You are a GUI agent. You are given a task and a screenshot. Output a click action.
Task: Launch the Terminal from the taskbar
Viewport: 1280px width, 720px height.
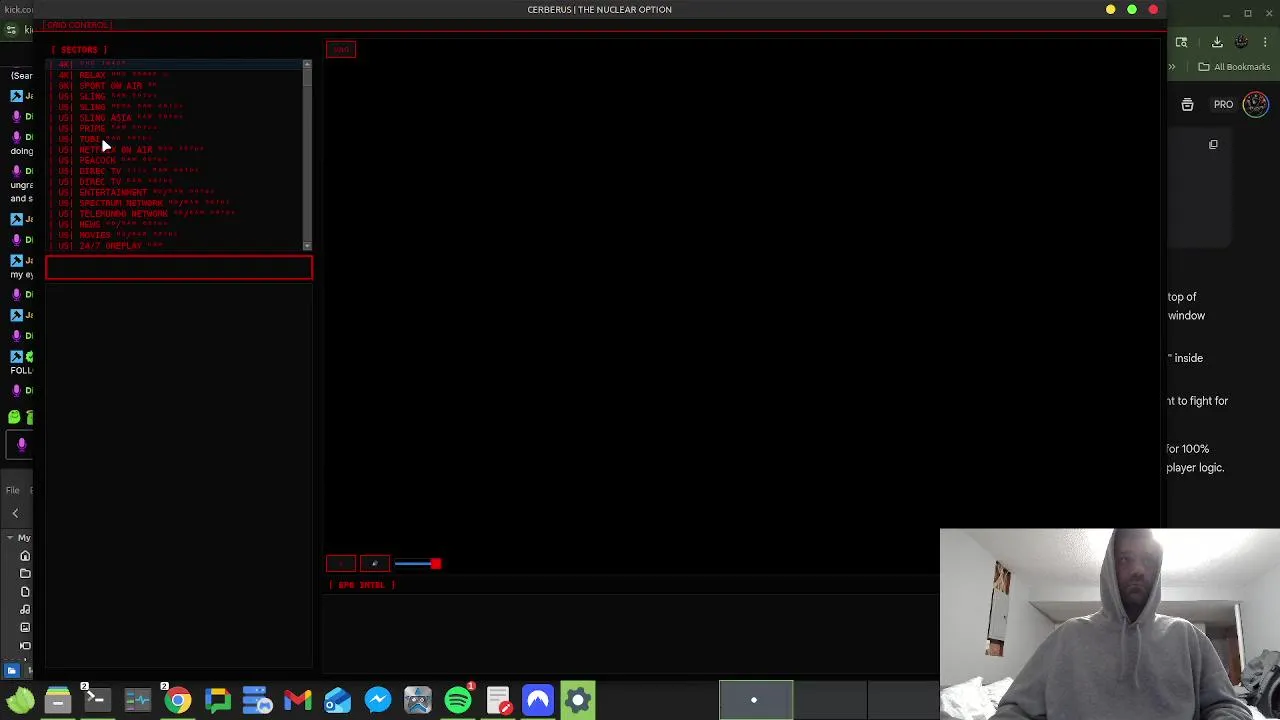[97, 700]
